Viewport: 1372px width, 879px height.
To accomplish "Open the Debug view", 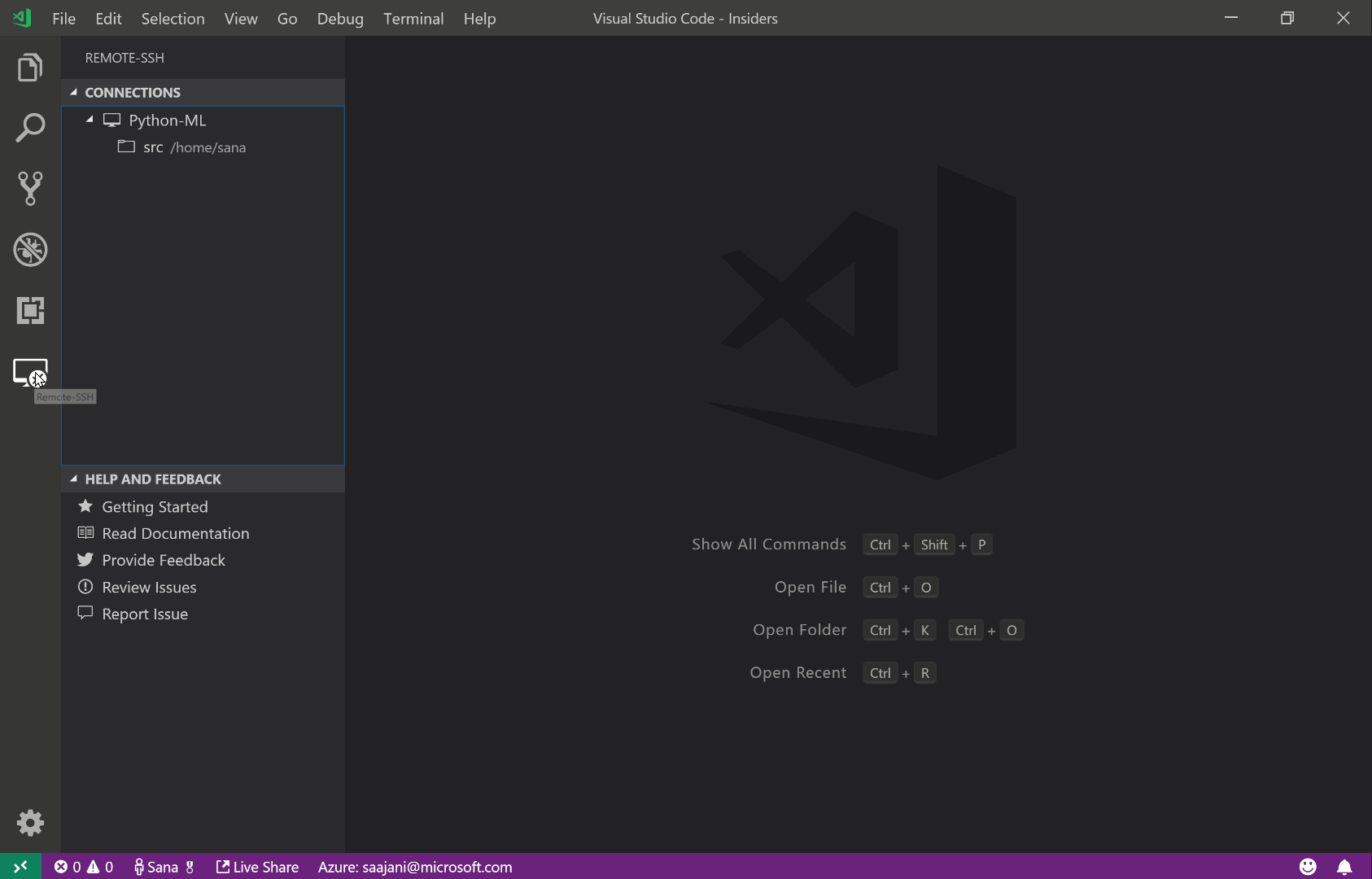I will tap(30, 250).
